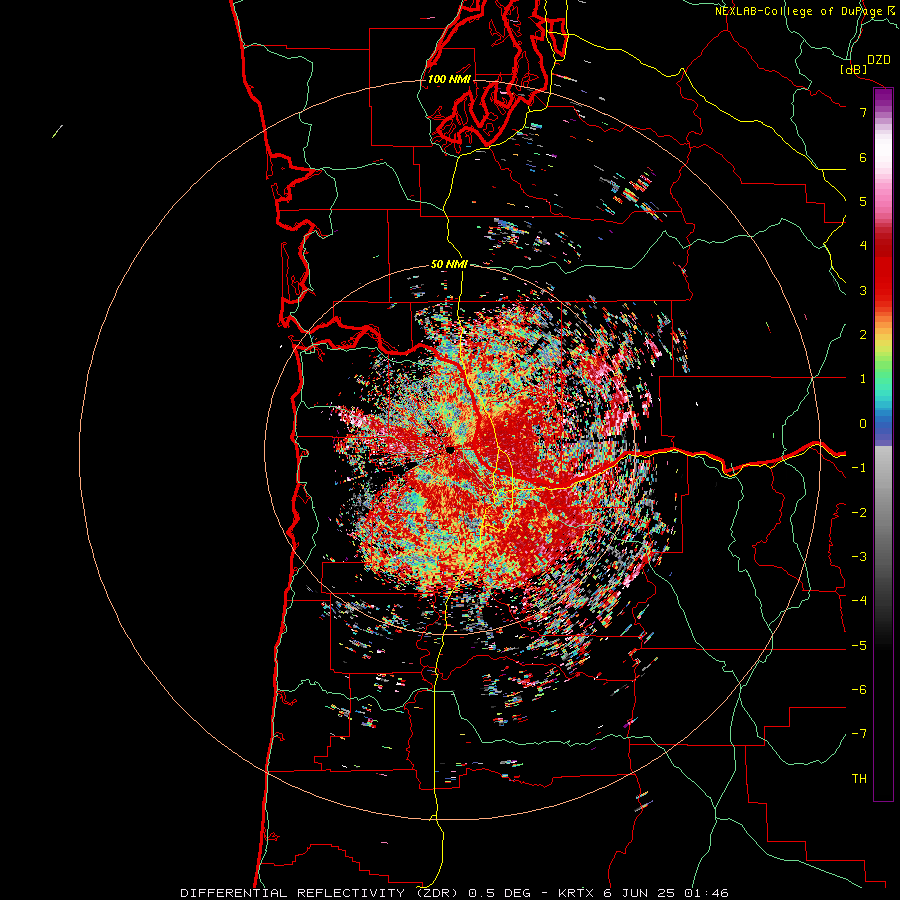Select the -1 dB scale label
The width and height of the screenshot is (900, 900).
pos(859,468)
